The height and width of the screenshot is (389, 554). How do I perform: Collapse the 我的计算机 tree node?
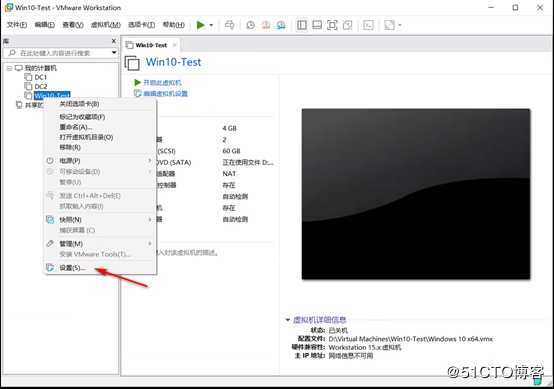click(x=10, y=68)
